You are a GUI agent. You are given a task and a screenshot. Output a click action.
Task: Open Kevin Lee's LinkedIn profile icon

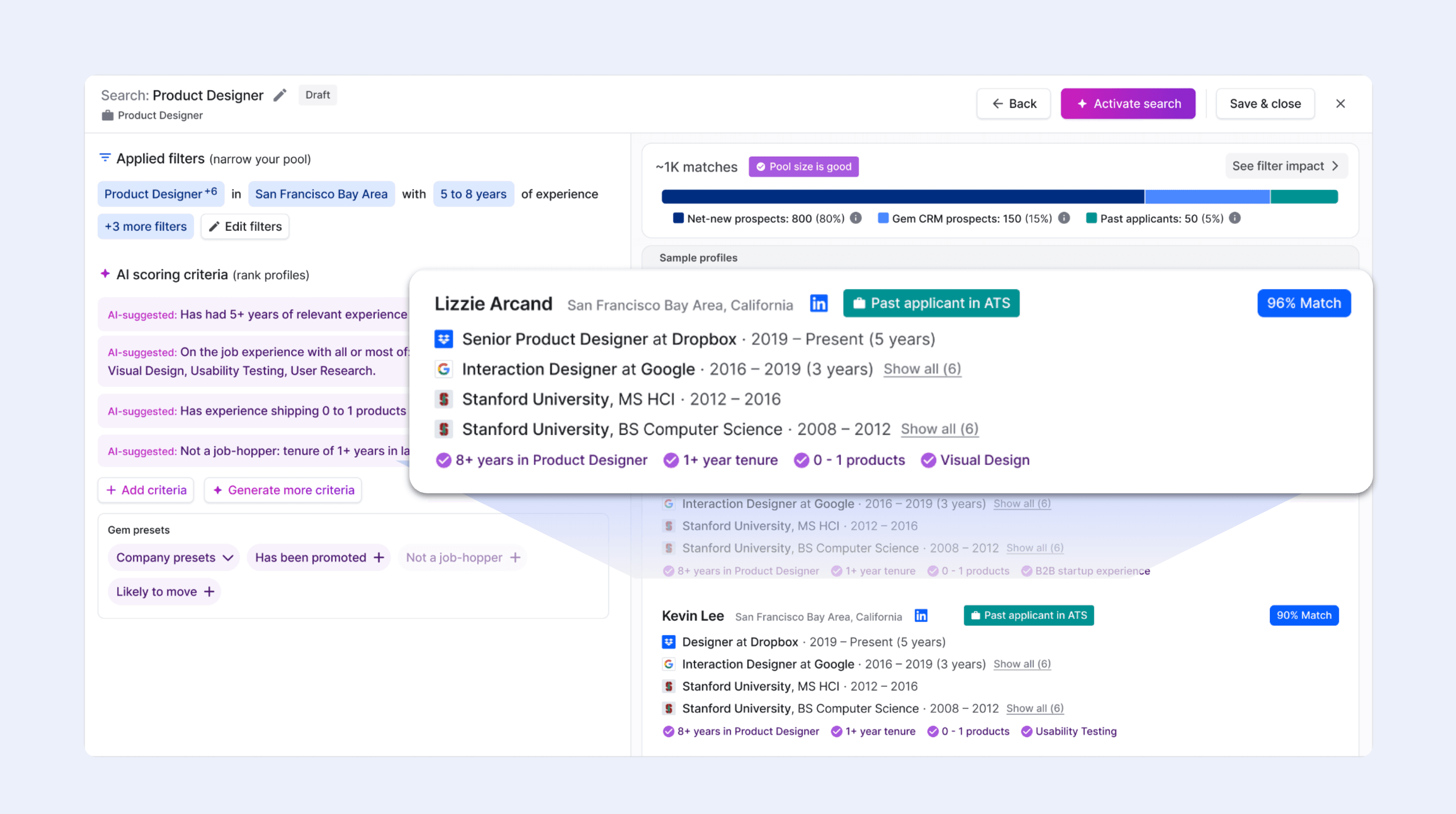pyautogui.click(x=921, y=615)
